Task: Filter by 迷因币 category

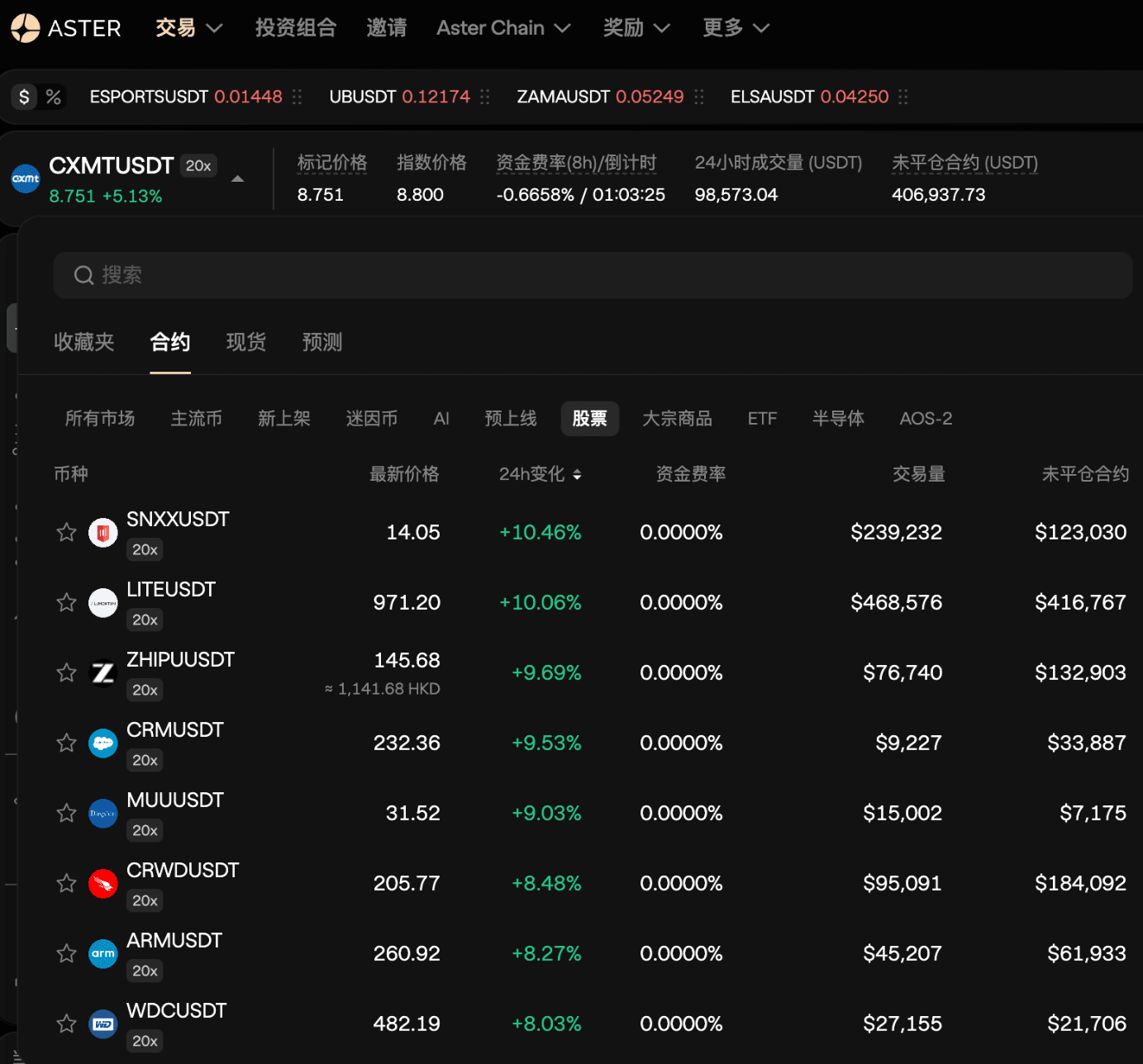Action: pyautogui.click(x=372, y=419)
